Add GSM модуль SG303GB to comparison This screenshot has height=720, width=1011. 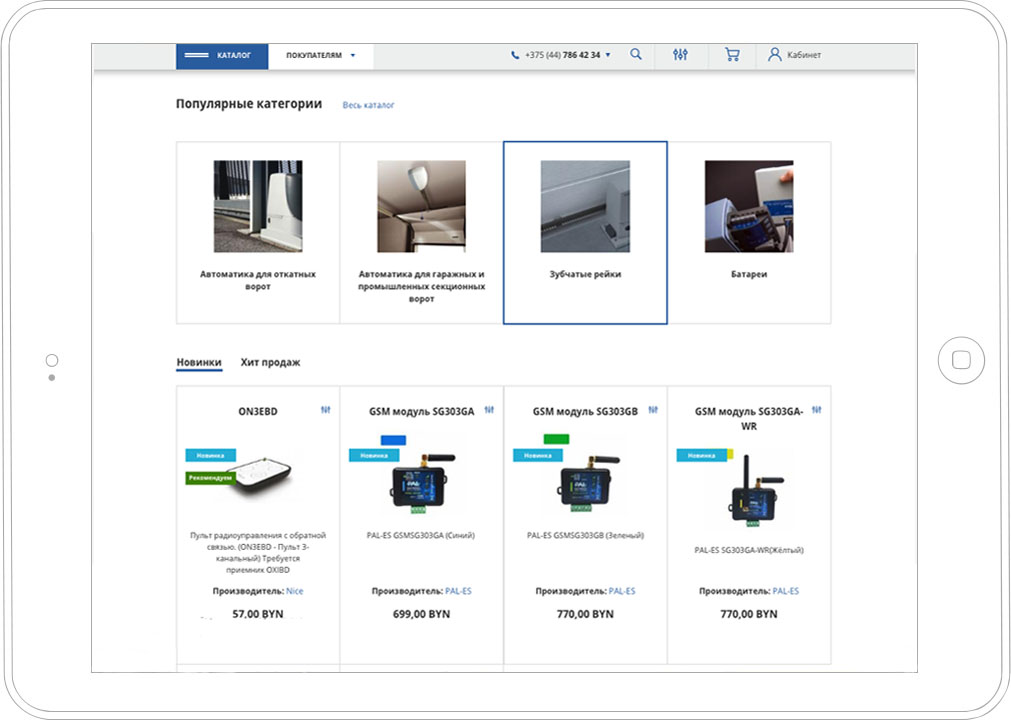653,410
